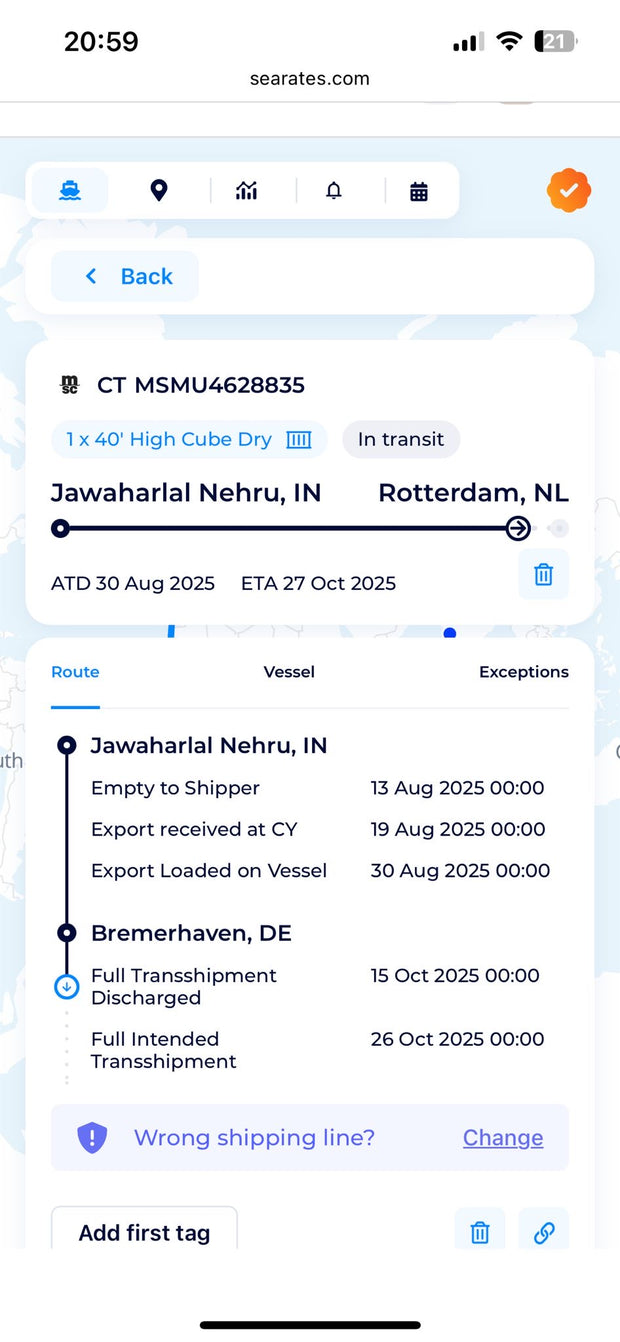620x1342 pixels.
Task: Click the copy link icon at bottom
Action: point(544,1232)
